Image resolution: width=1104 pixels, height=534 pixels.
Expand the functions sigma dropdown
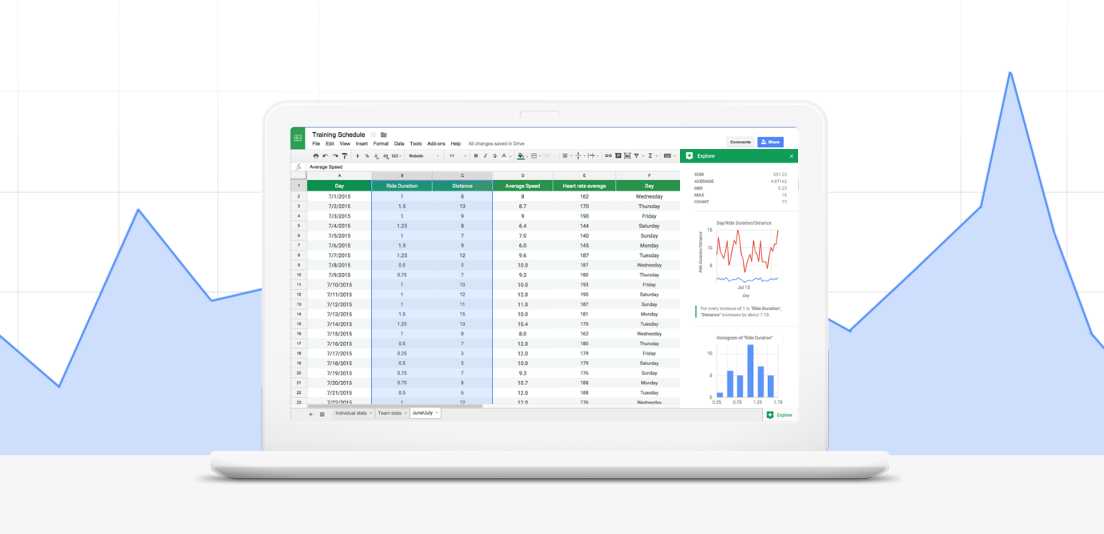point(651,156)
